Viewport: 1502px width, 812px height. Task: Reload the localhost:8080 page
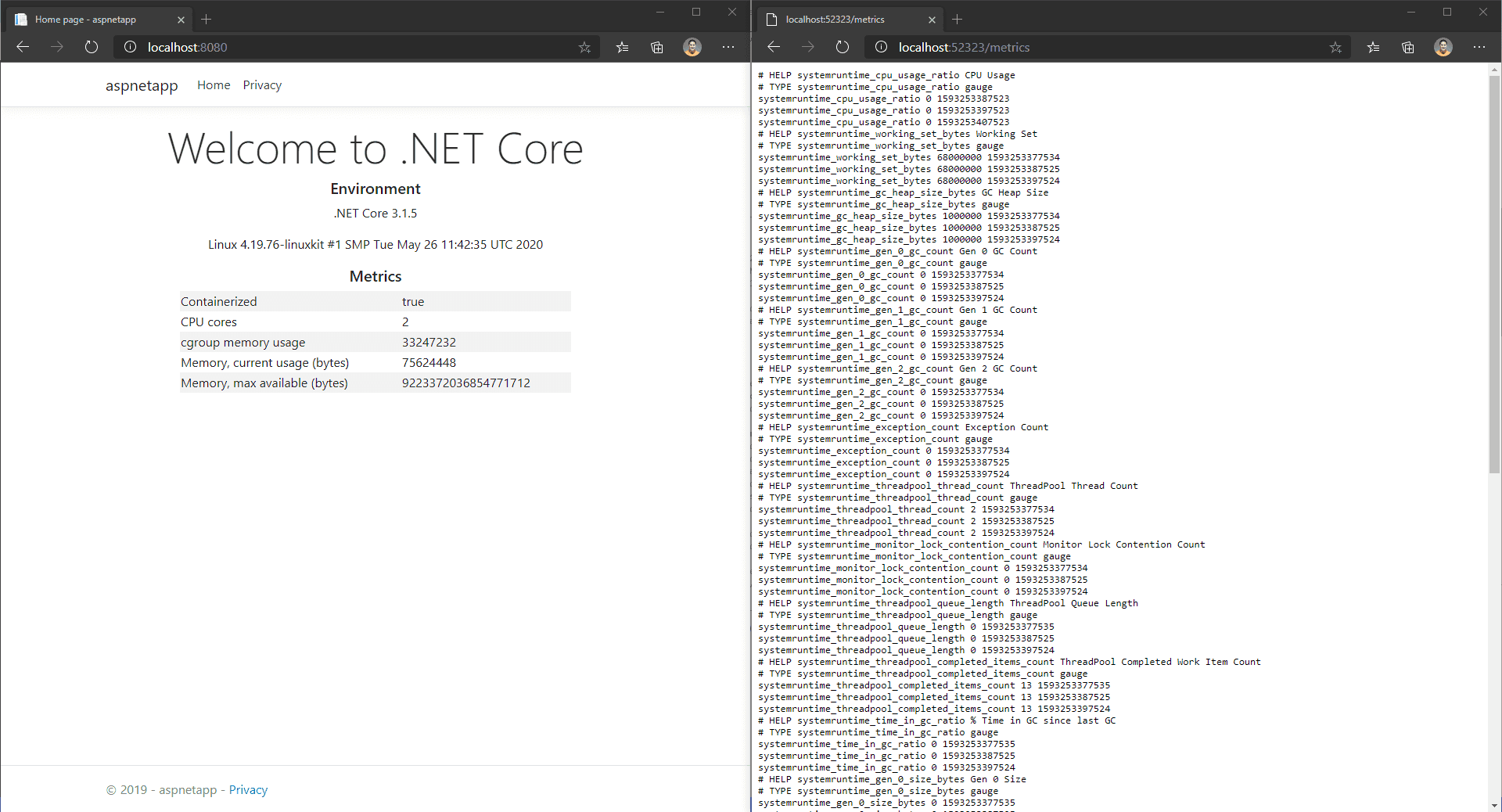tap(92, 47)
